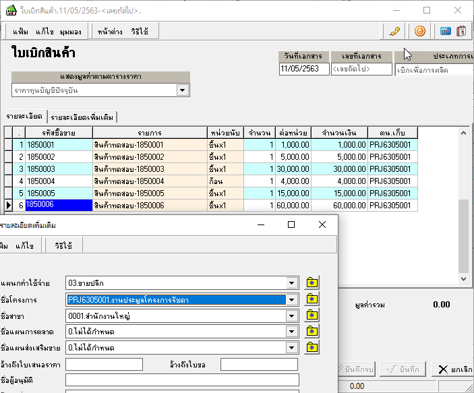The width and height of the screenshot is (474, 393).
Task: Click the clipboard toolbar icon
Action: click(461, 31)
